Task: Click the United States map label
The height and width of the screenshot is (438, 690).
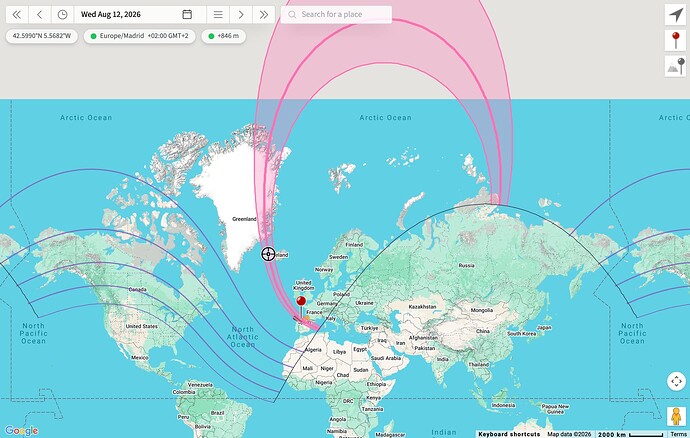Action: click(141, 326)
